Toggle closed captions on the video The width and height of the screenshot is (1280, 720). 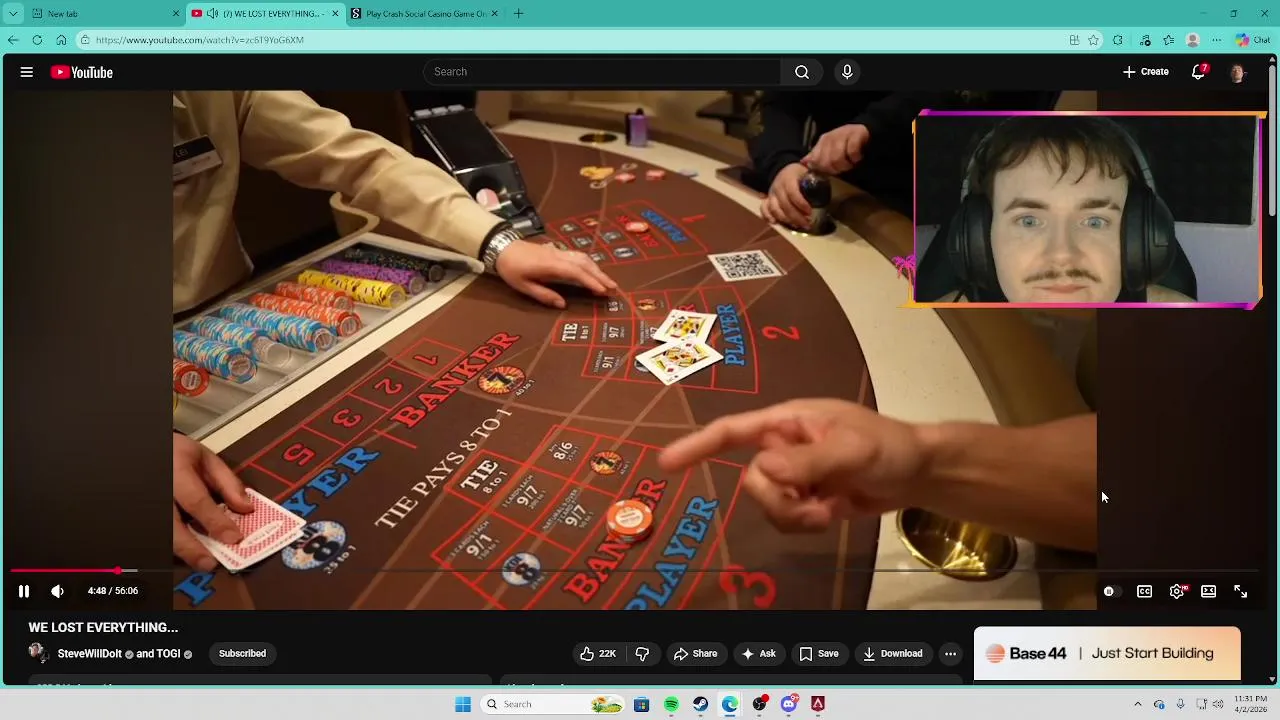pos(1145,591)
